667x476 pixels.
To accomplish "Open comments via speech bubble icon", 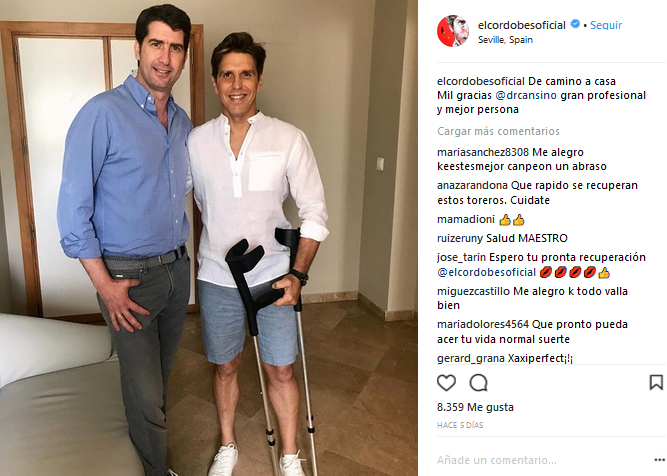I will [x=479, y=383].
